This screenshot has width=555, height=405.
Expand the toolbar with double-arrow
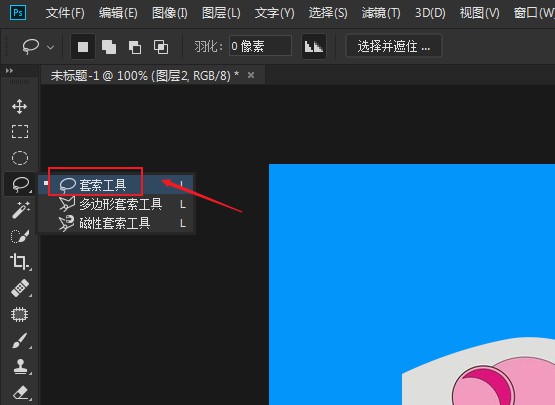point(9,71)
